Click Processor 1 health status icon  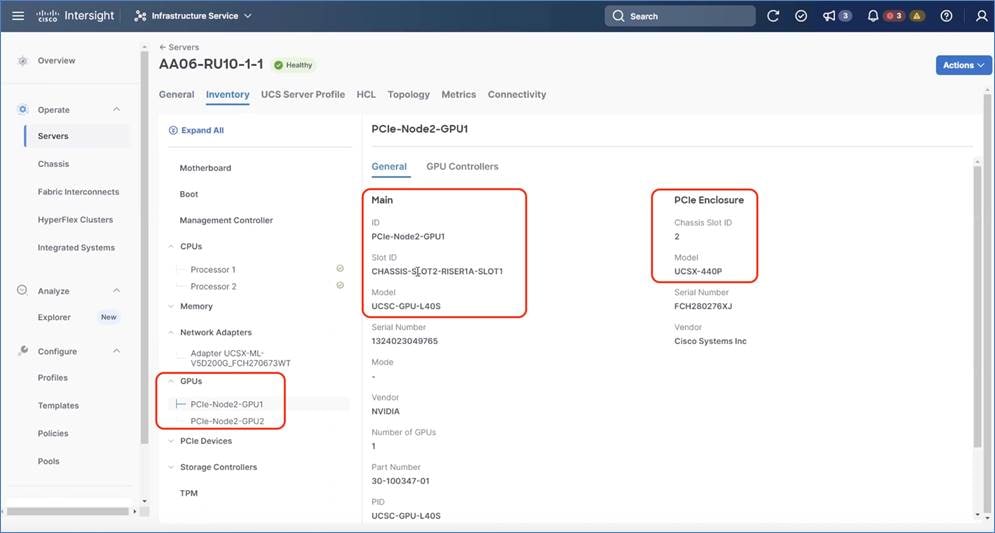pos(340,268)
